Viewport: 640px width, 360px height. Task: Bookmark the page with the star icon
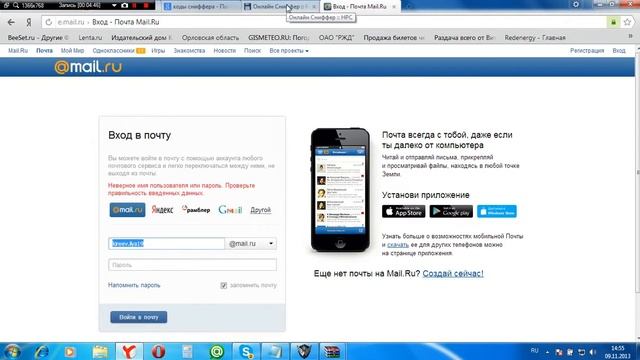point(627,22)
